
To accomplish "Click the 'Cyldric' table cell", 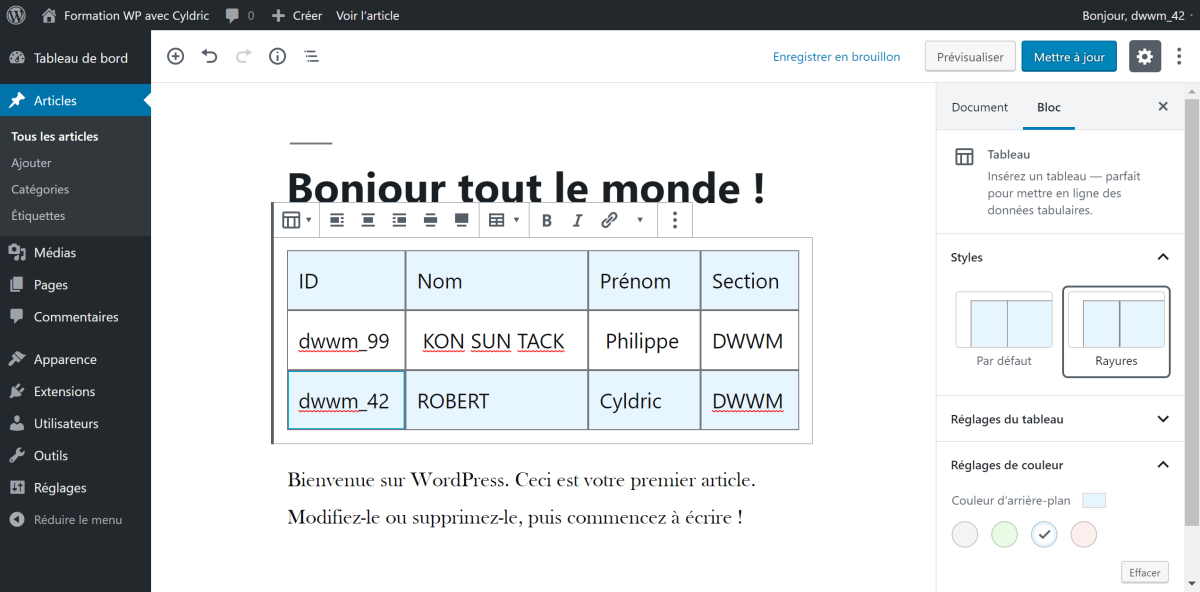I will pyautogui.click(x=644, y=401).
